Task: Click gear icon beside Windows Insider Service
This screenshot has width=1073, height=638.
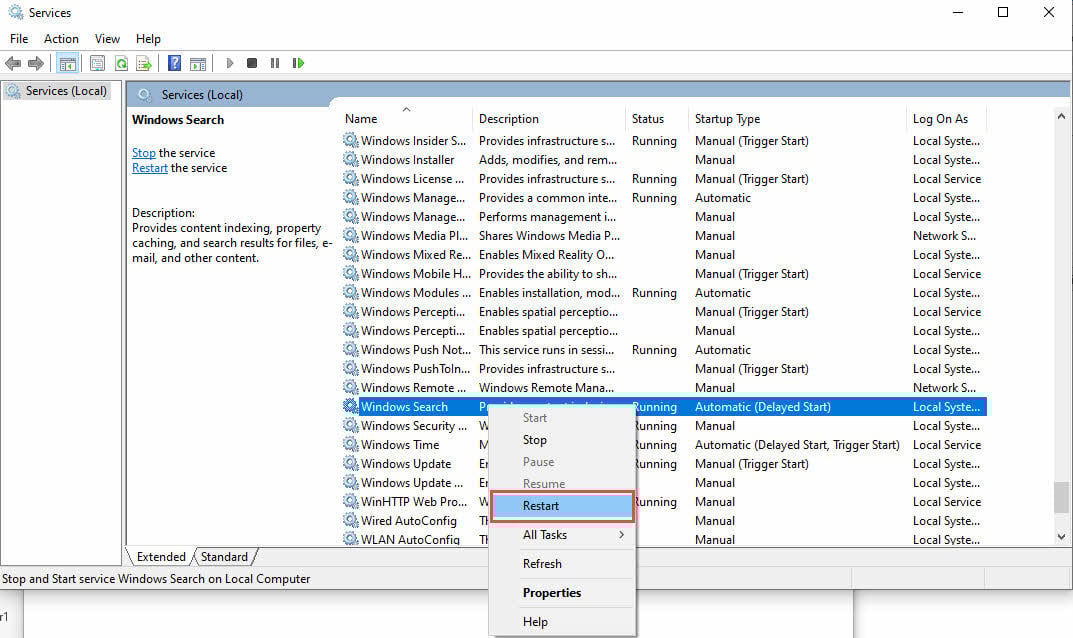Action: (350, 140)
